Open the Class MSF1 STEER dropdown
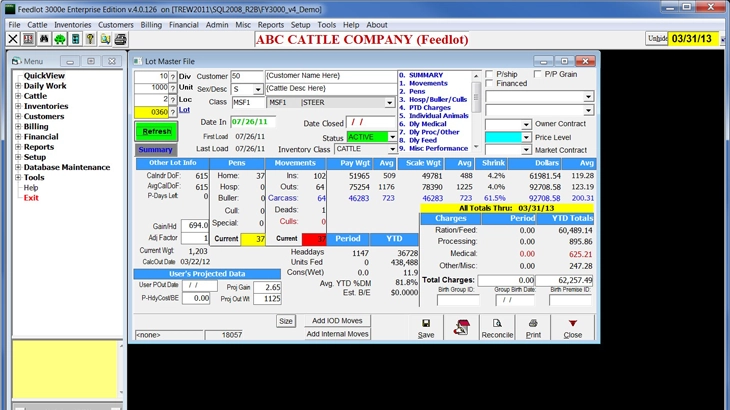730x410 pixels. pos(389,102)
